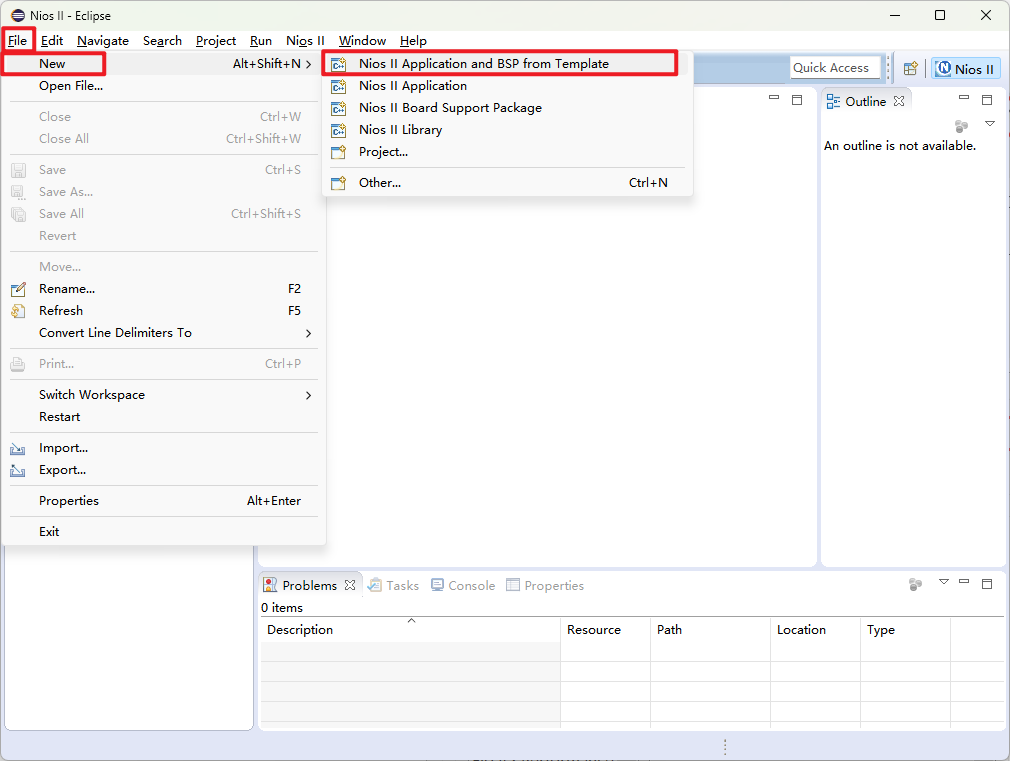The width and height of the screenshot is (1010, 761).
Task: Expand Switch Workspace submenu
Action: click(164, 394)
